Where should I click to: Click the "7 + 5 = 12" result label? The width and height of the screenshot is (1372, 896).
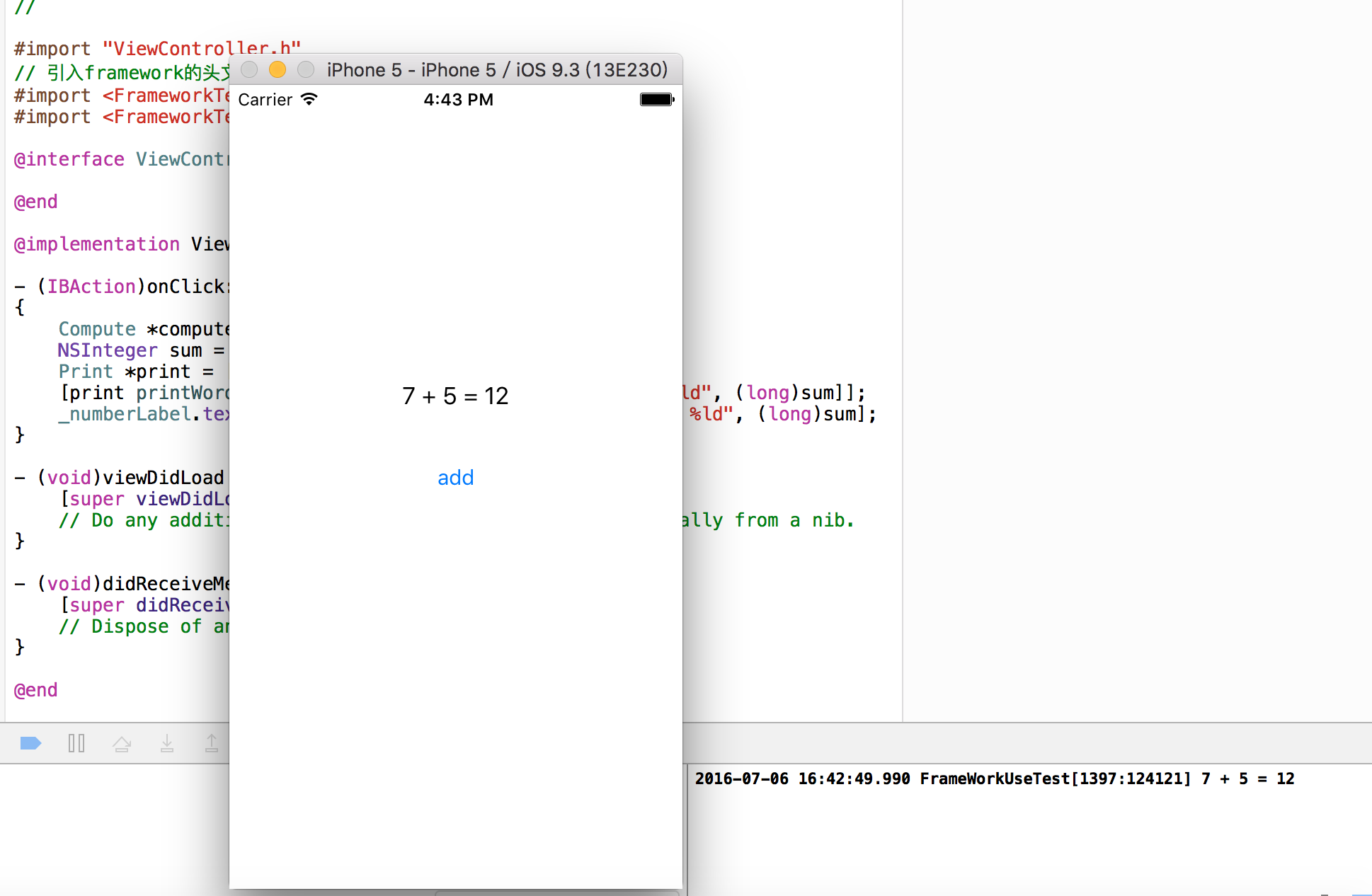(455, 396)
